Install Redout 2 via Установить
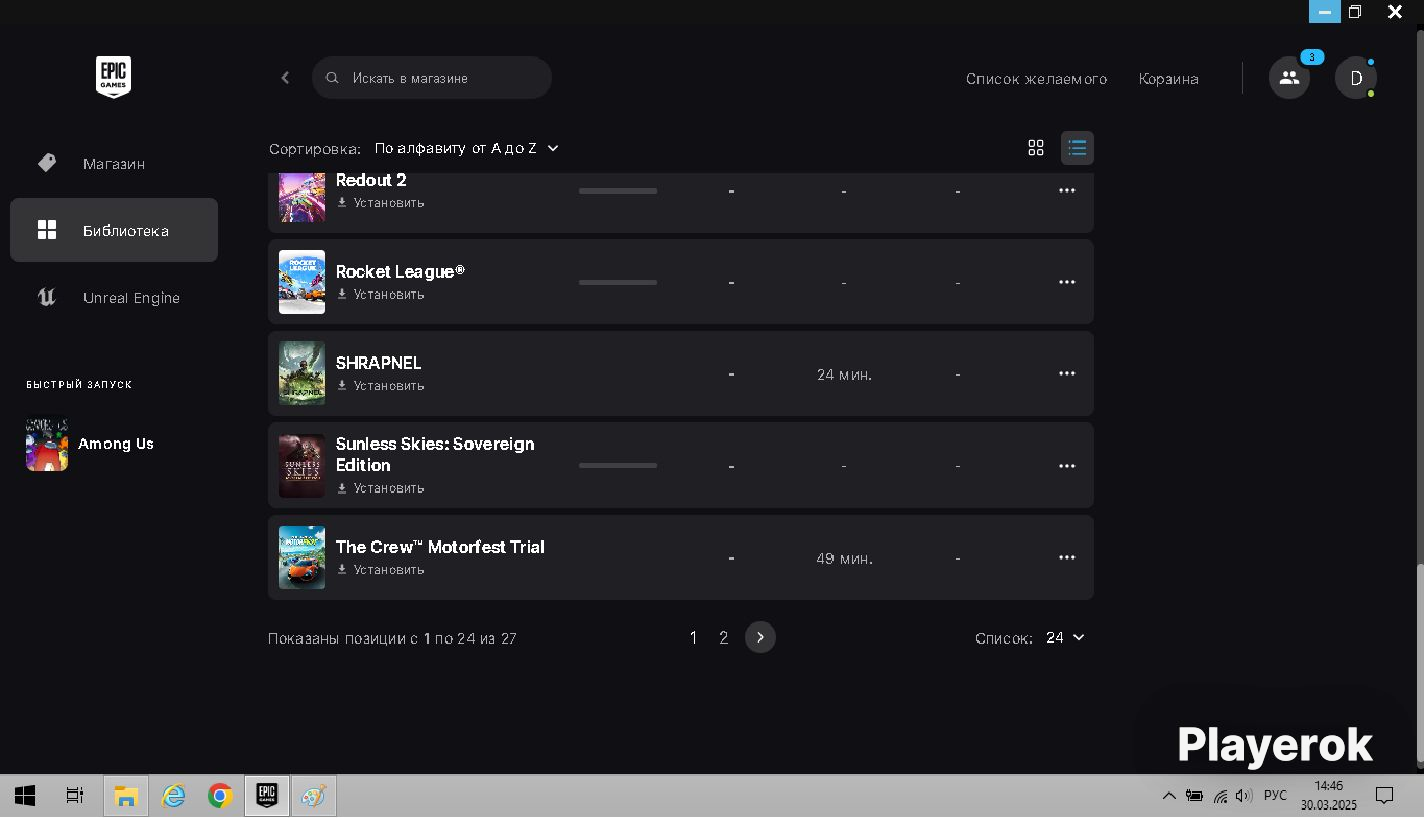1424x818 pixels. point(381,203)
